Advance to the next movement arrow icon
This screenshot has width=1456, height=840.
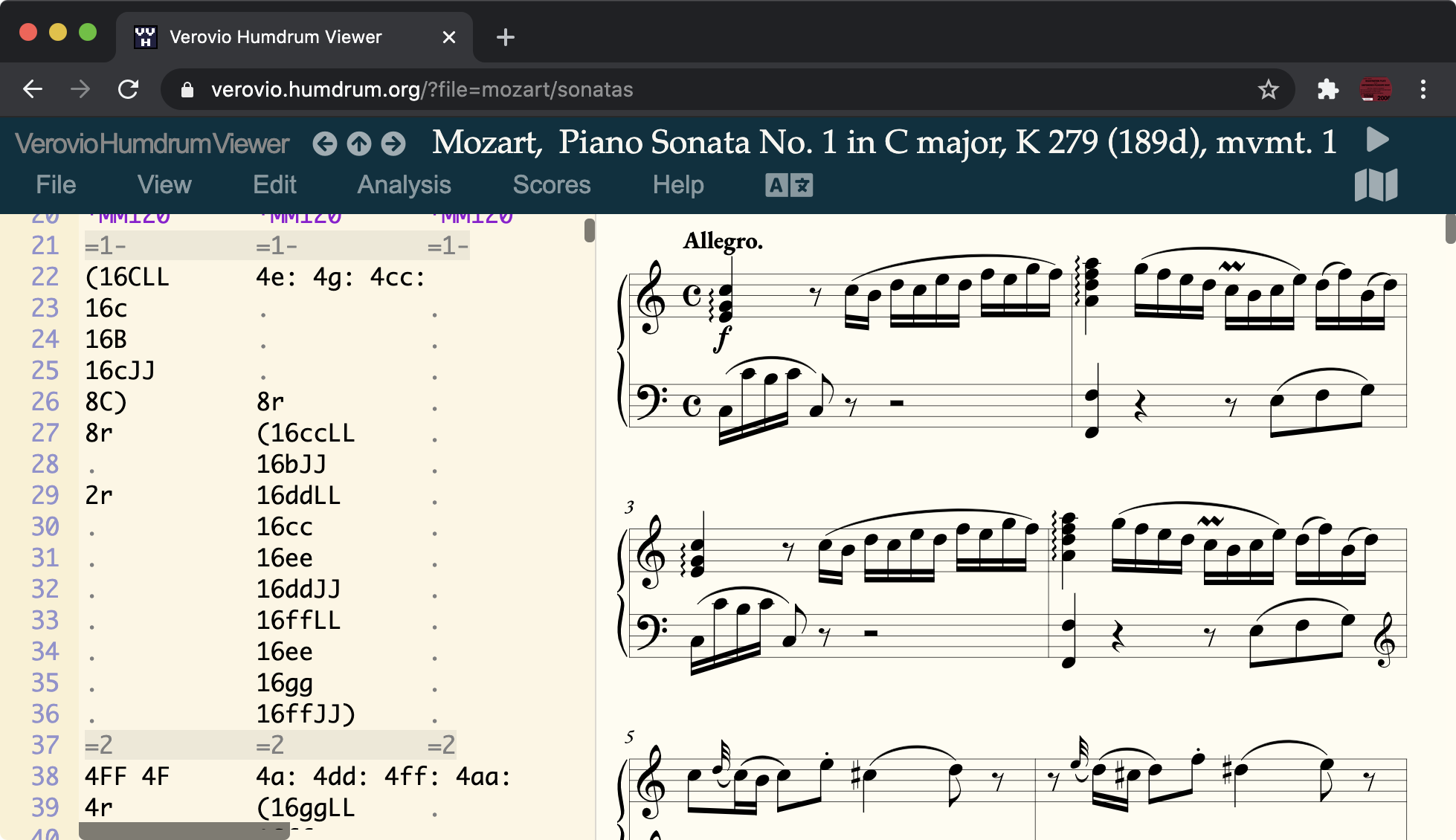click(x=393, y=144)
